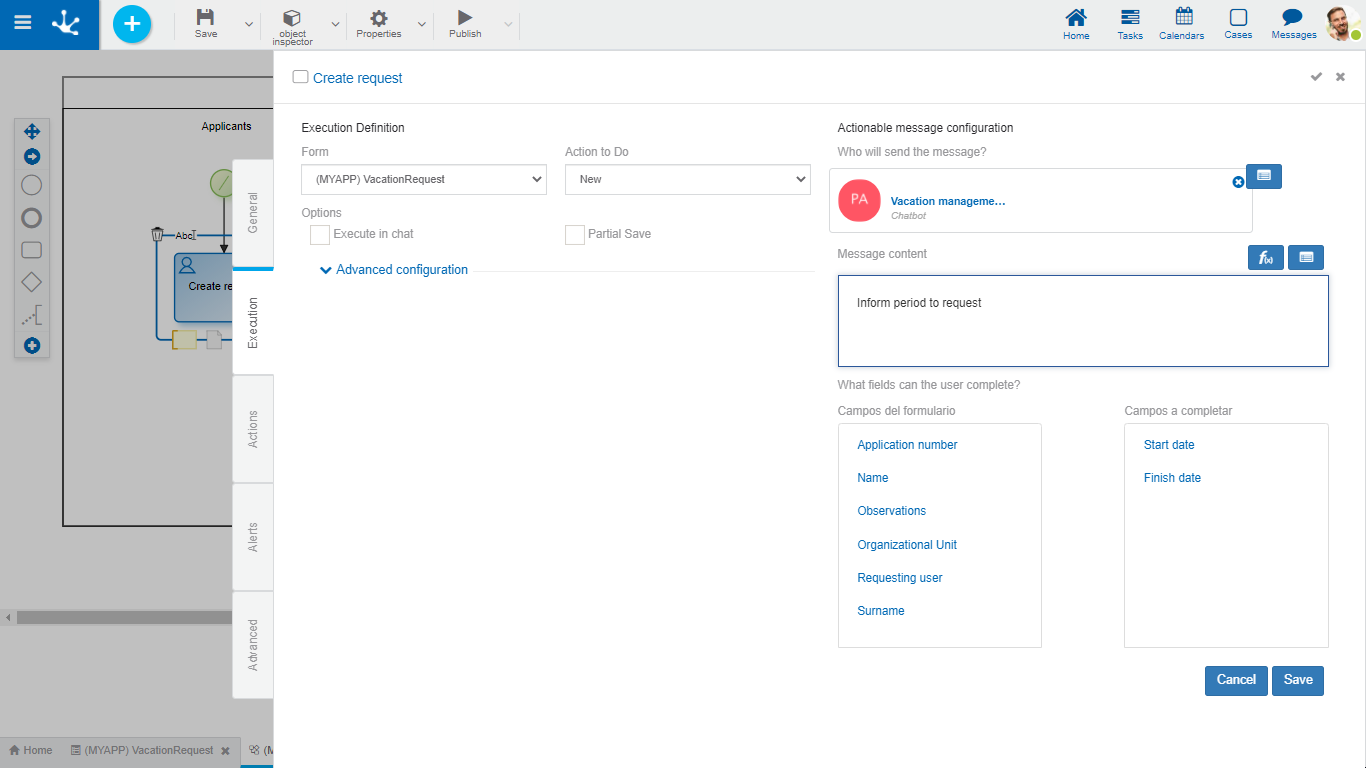Open the Cases icon
Viewport: 1366px width, 768px height.
(x=1238, y=18)
